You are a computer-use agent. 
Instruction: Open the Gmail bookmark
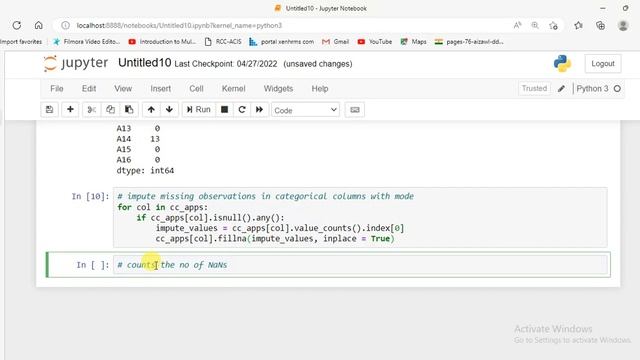point(336,42)
